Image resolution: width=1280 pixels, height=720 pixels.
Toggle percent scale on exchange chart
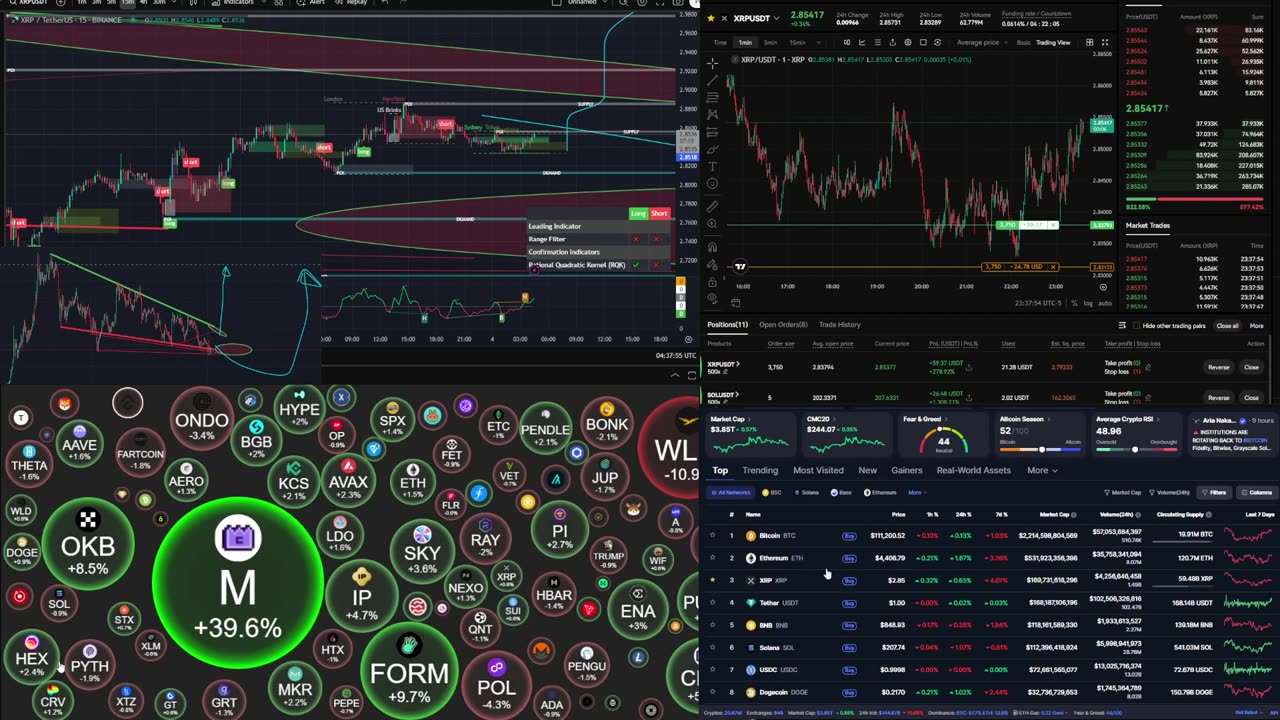pos(1074,302)
